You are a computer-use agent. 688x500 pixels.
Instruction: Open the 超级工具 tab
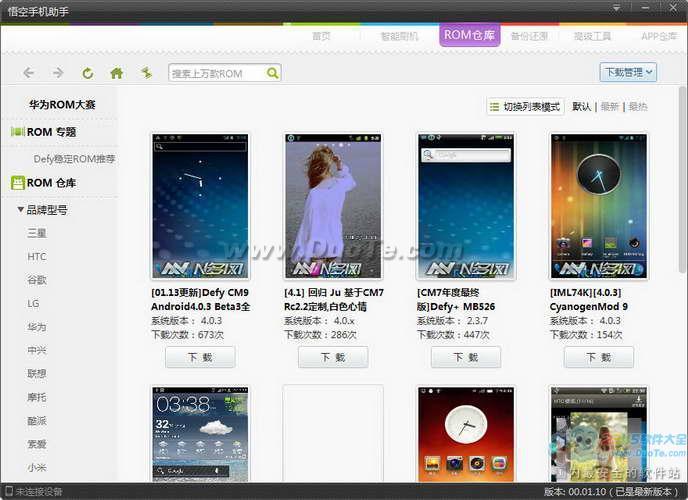(592, 36)
